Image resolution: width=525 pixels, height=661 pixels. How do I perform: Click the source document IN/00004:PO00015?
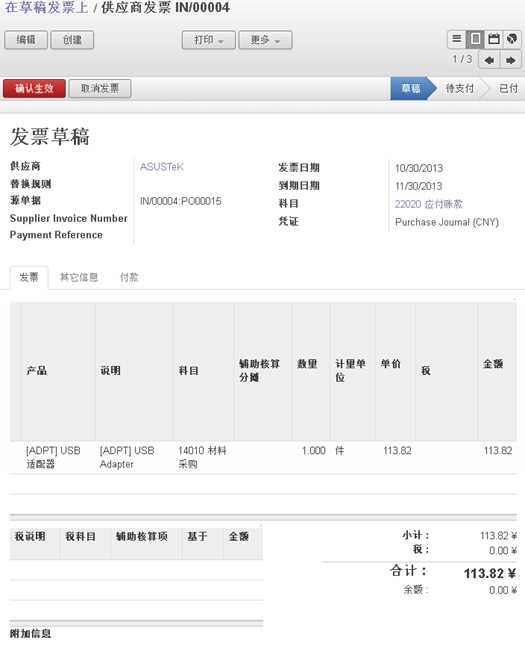[x=180, y=201]
